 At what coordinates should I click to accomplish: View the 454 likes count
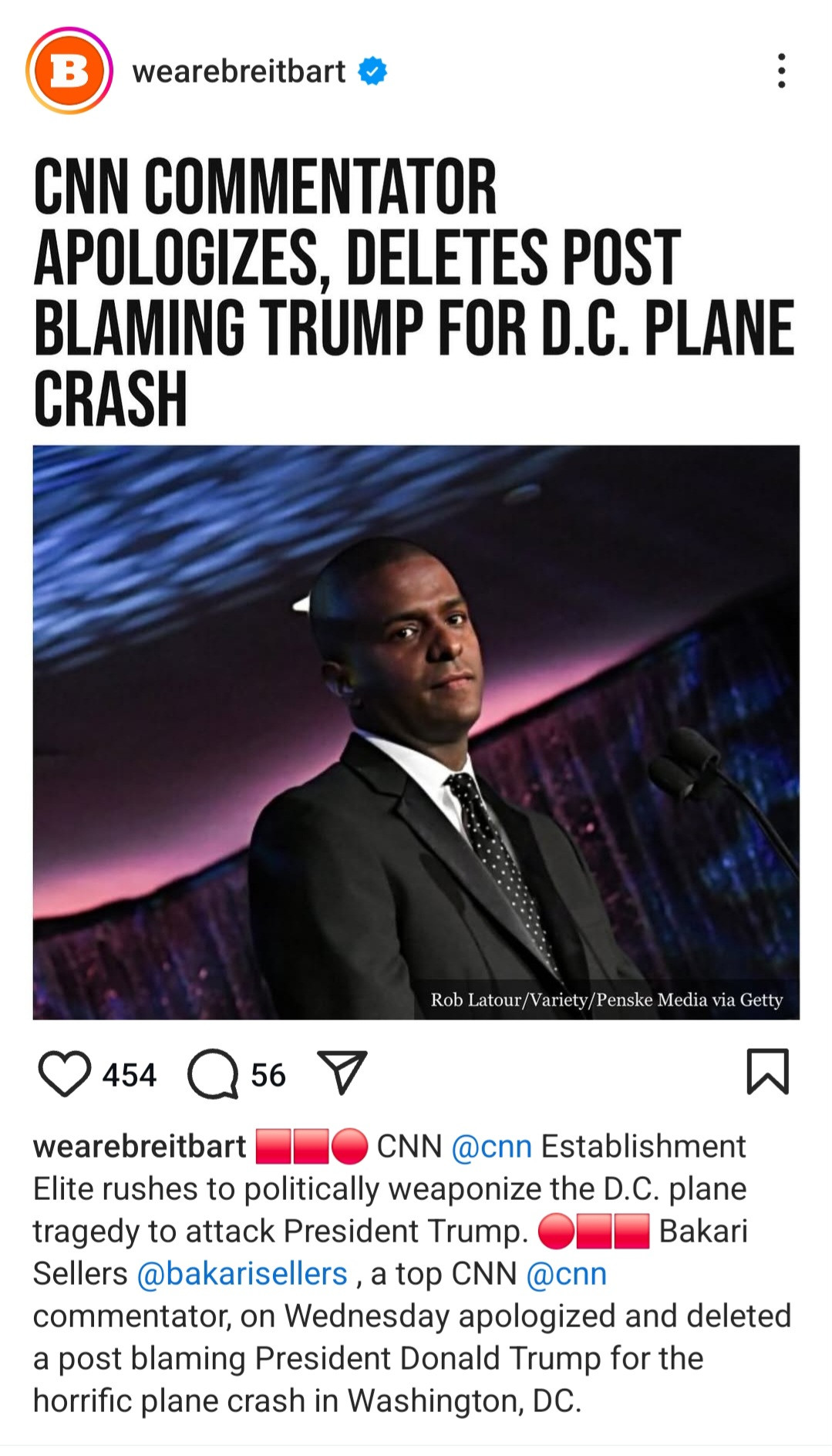(x=129, y=1074)
